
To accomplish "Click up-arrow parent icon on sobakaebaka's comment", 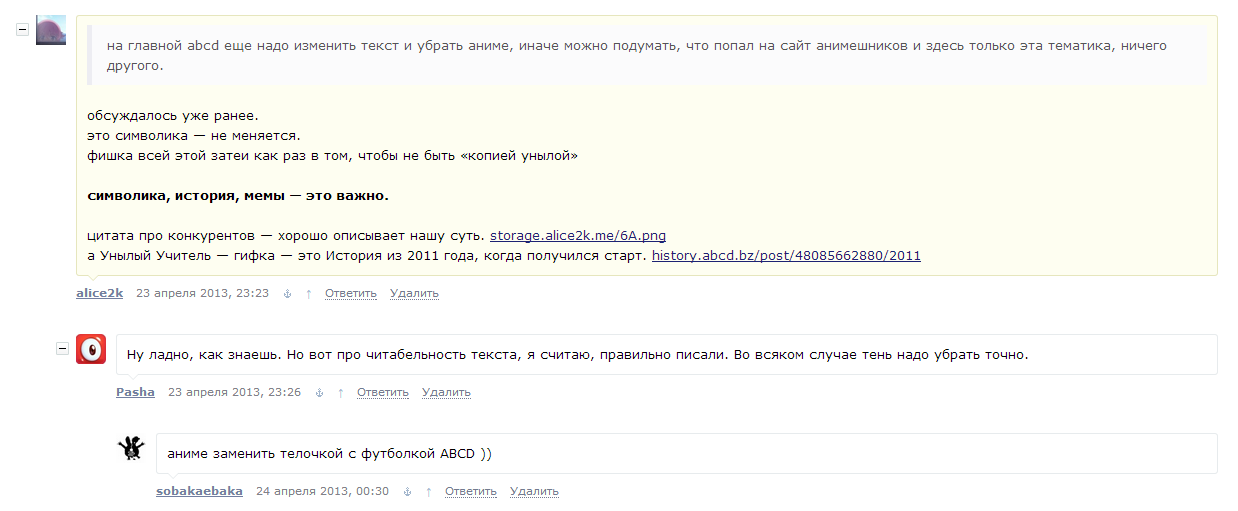I will [x=429, y=492].
